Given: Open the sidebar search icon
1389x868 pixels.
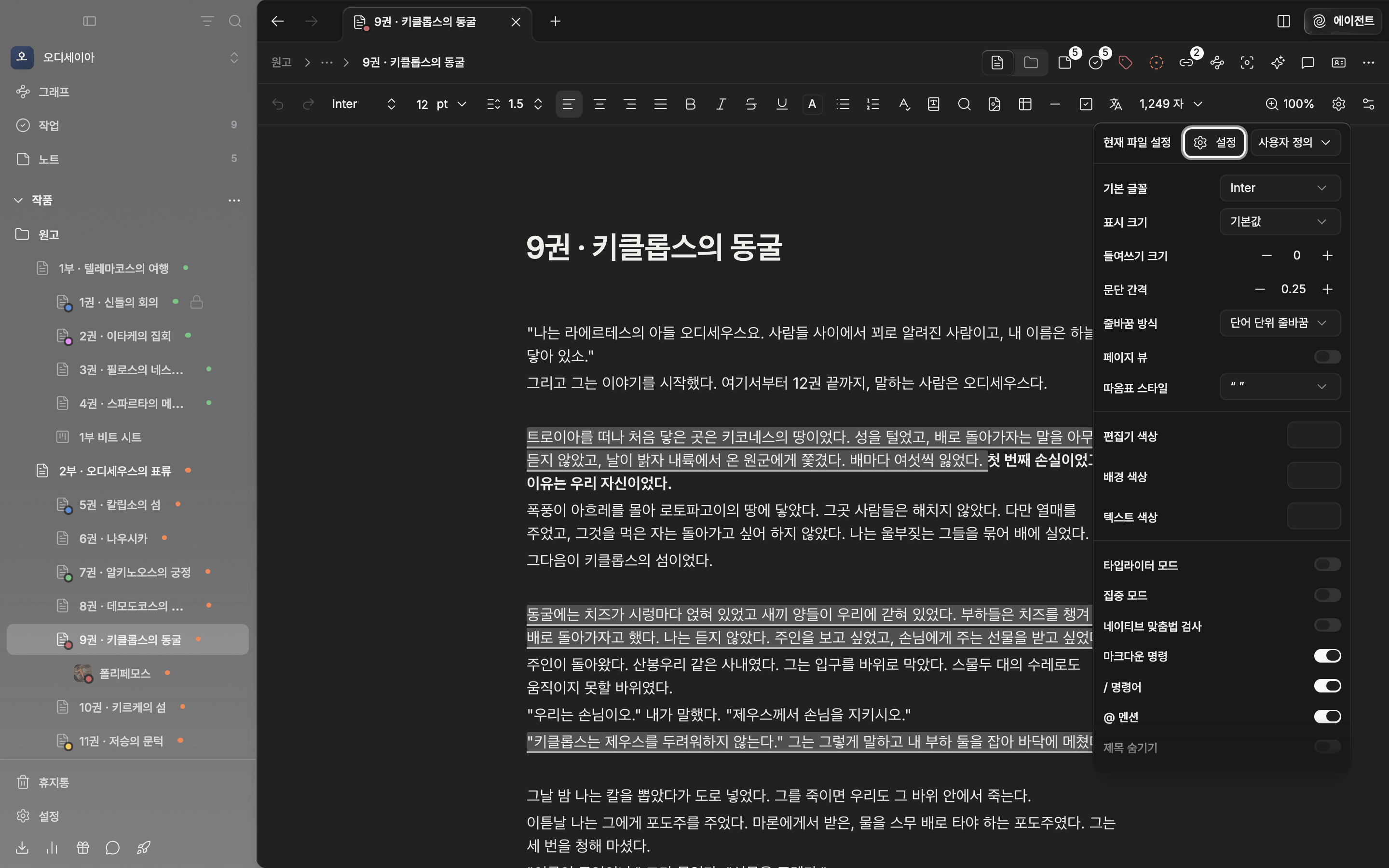Looking at the screenshot, I should (235, 21).
